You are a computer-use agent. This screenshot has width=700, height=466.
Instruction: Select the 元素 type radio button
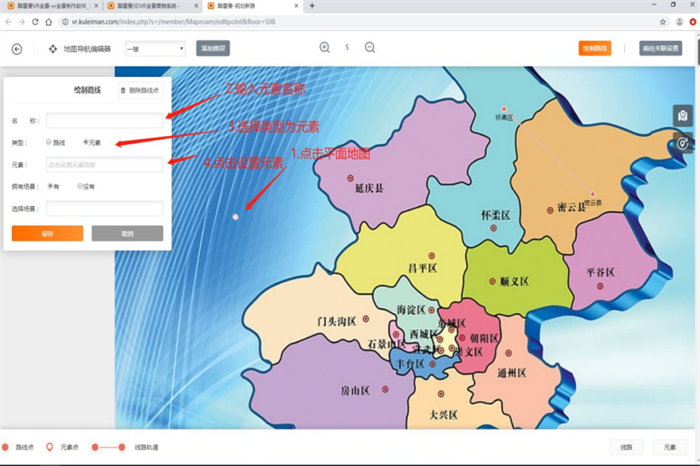pos(86,142)
